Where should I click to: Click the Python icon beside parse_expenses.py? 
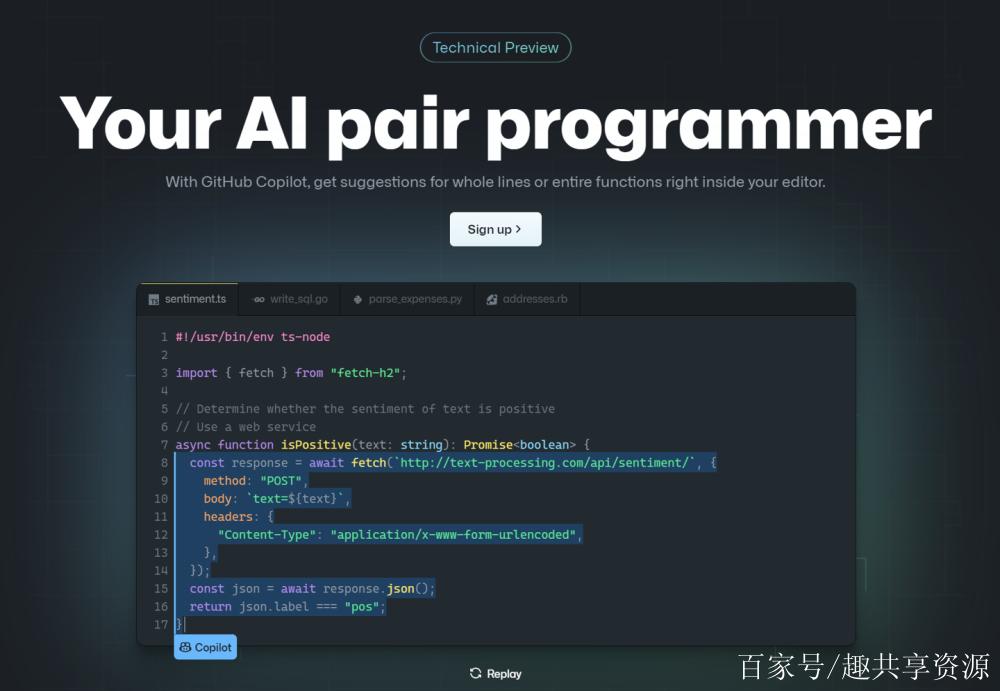click(358, 299)
